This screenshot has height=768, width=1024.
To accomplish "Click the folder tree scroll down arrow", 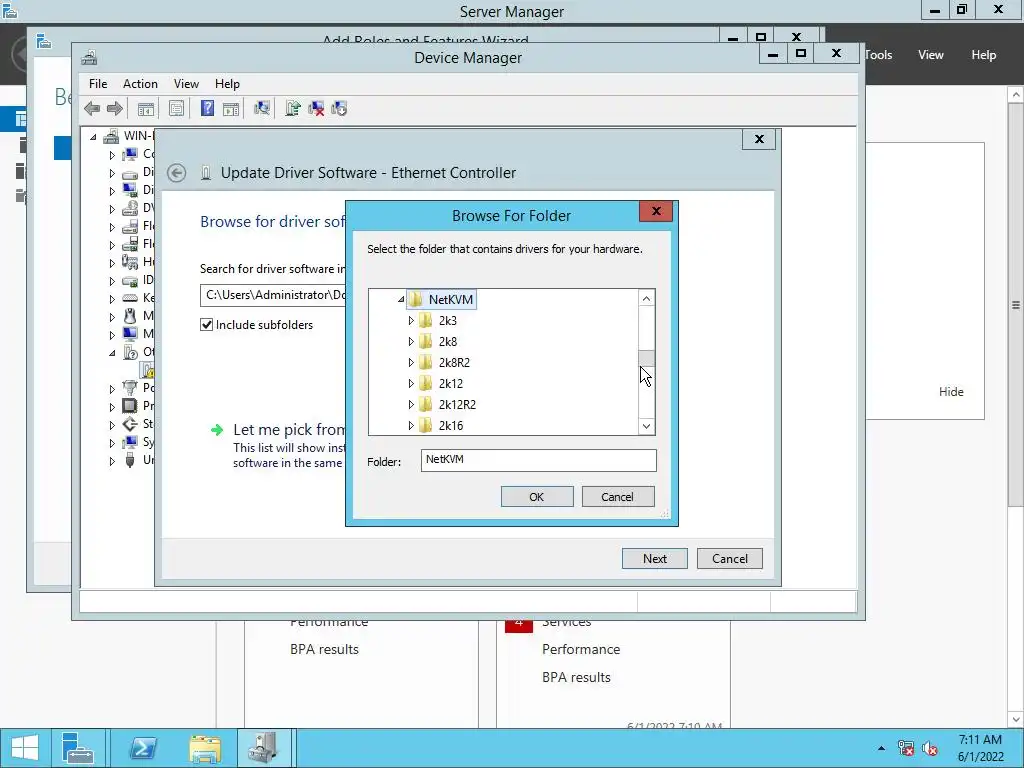I will pyautogui.click(x=647, y=426).
